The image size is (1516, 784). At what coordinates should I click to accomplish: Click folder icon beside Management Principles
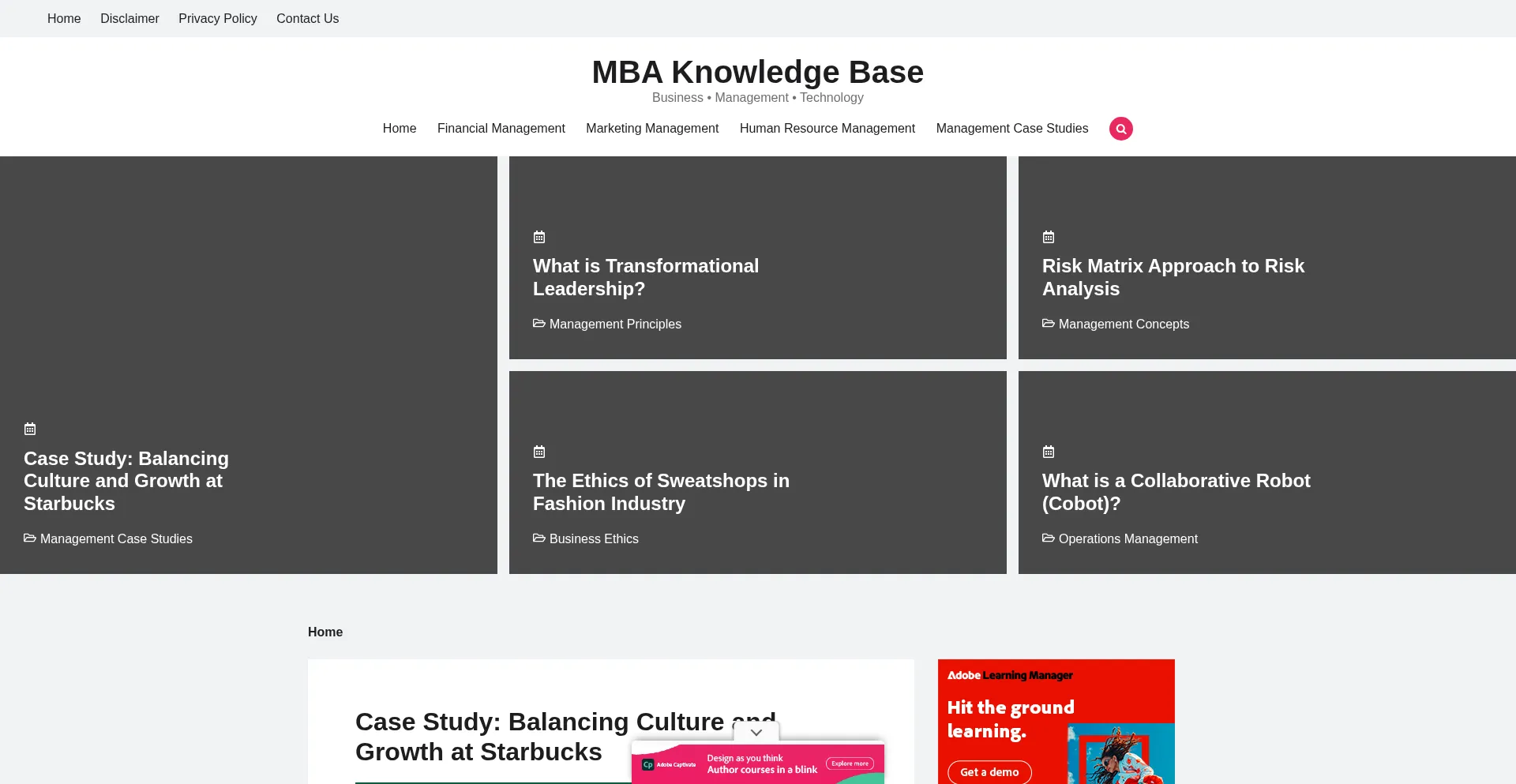click(x=539, y=324)
